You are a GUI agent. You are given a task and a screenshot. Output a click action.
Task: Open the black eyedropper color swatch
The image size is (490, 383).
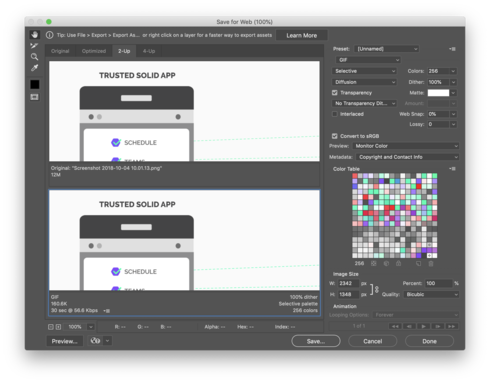tap(35, 84)
